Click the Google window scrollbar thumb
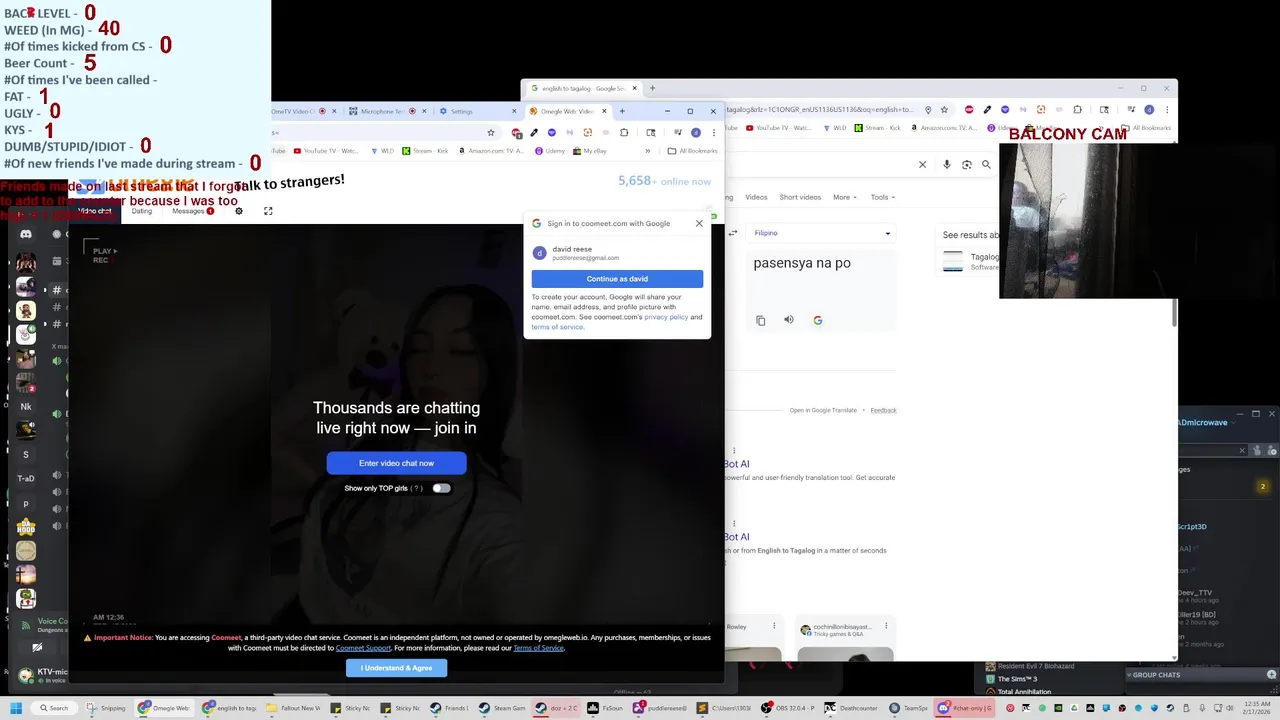This screenshot has height=720, width=1280. [x=1175, y=312]
